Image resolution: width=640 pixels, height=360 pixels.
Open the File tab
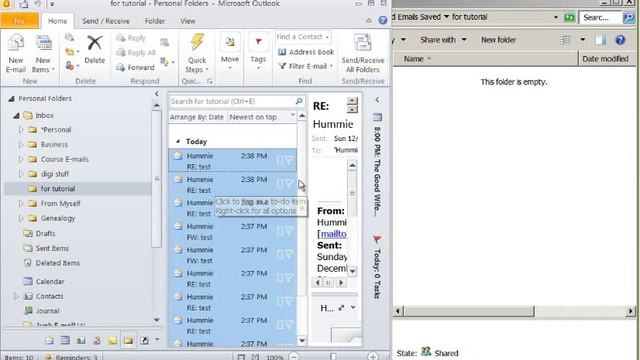click(19, 21)
